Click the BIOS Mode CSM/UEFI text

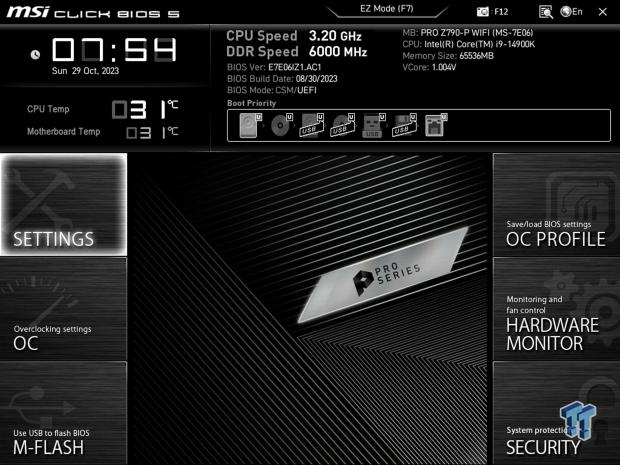click(x=272, y=90)
